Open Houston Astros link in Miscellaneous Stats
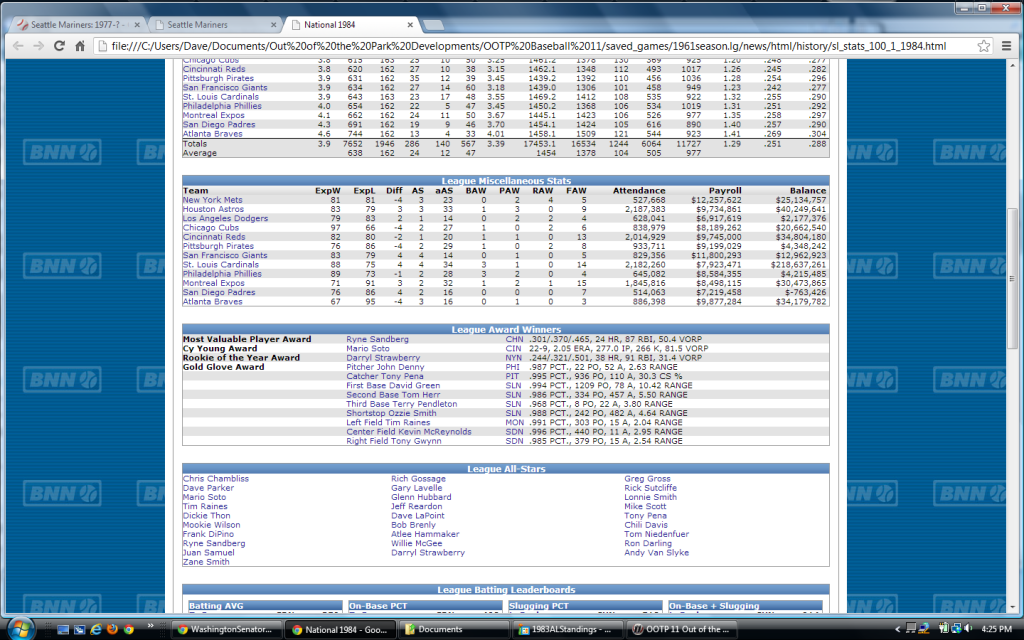 point(213,209)
